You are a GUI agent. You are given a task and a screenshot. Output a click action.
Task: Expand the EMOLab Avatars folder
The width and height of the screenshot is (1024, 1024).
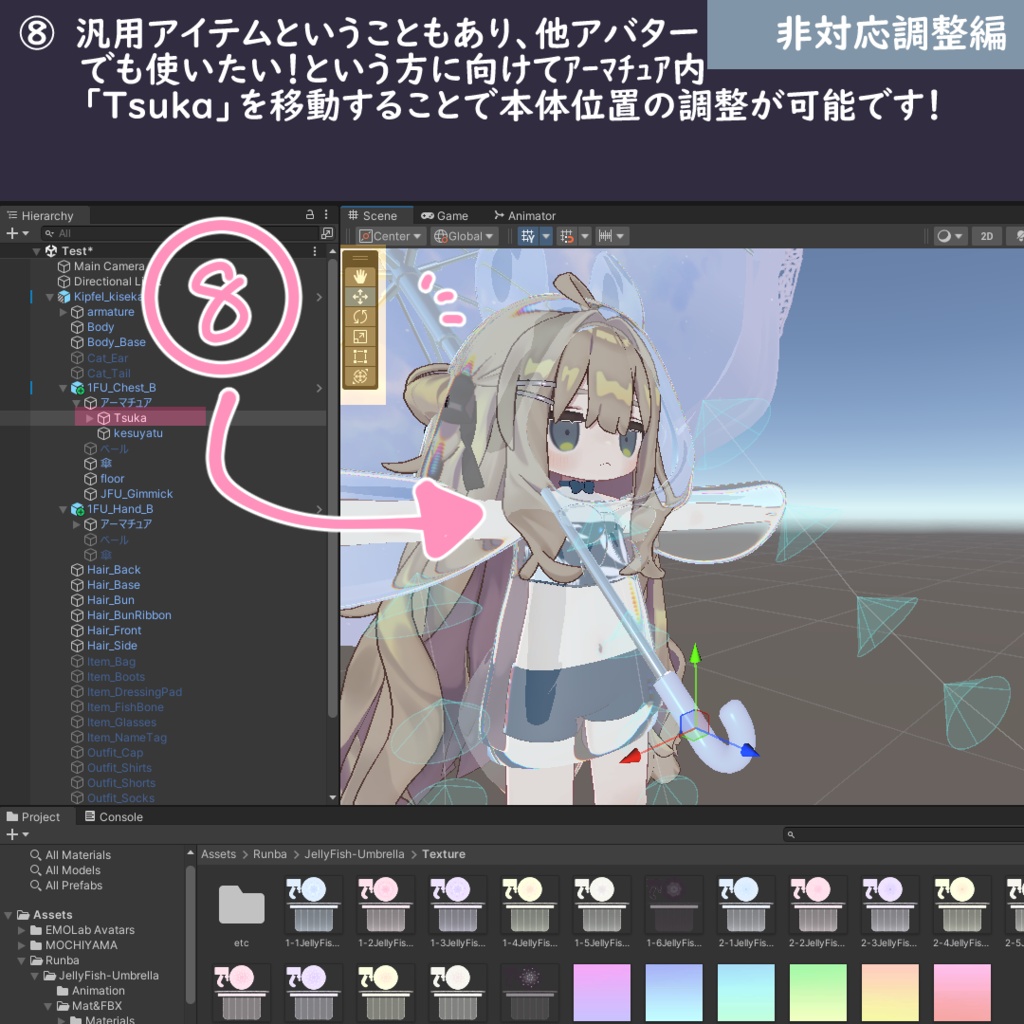(22, 930)
